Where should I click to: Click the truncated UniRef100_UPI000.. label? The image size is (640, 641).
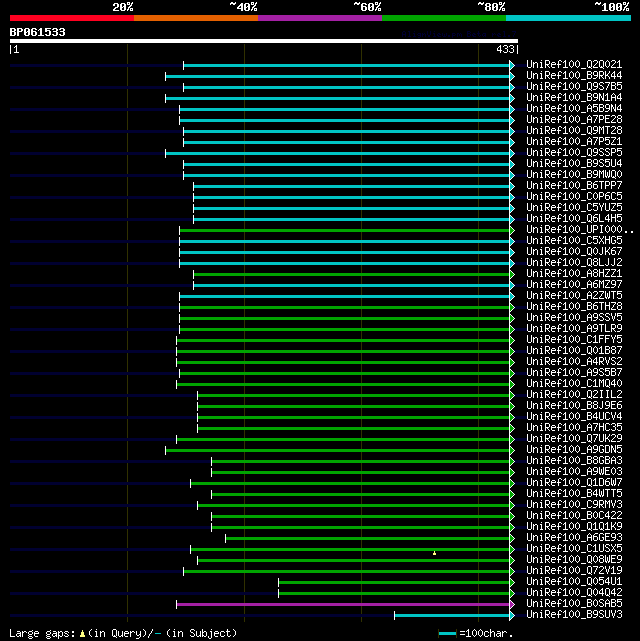580,230
